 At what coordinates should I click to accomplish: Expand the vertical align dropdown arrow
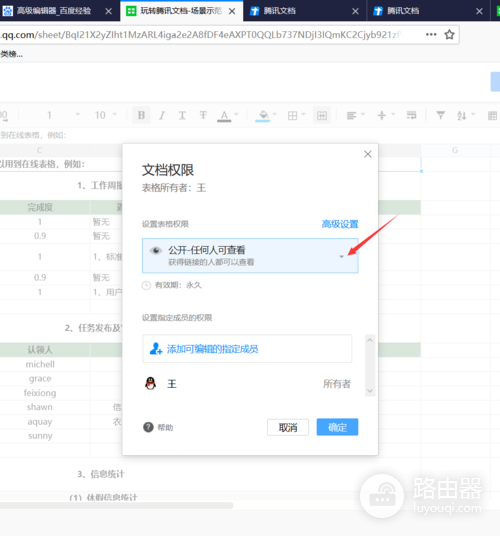pyautogui.click(x=393, y=115)
